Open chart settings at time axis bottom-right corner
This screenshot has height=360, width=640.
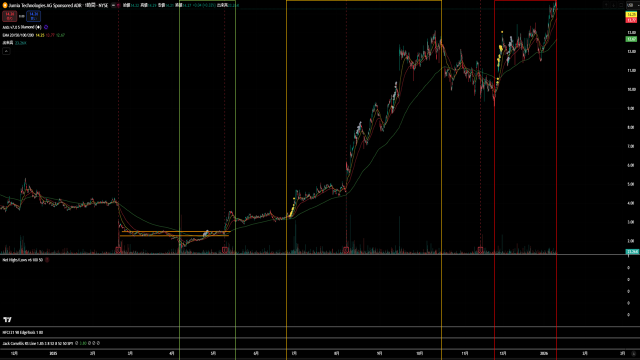pos(633,353)
